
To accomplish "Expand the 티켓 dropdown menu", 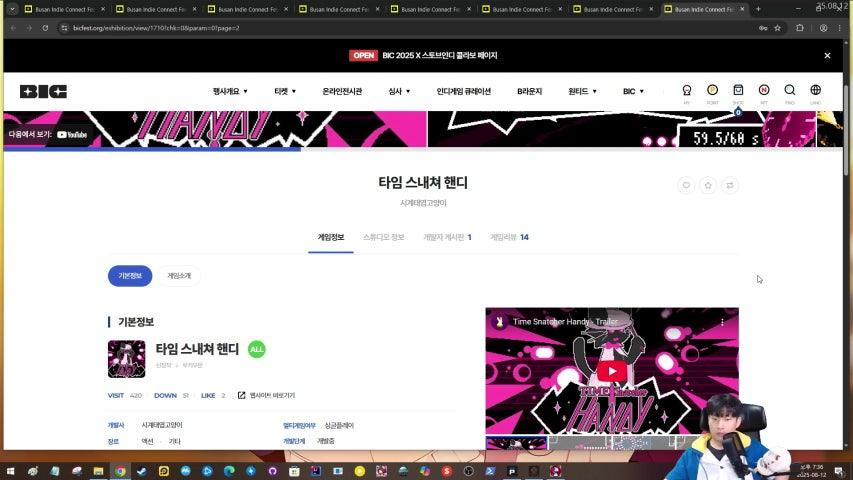I will (285, 91).
